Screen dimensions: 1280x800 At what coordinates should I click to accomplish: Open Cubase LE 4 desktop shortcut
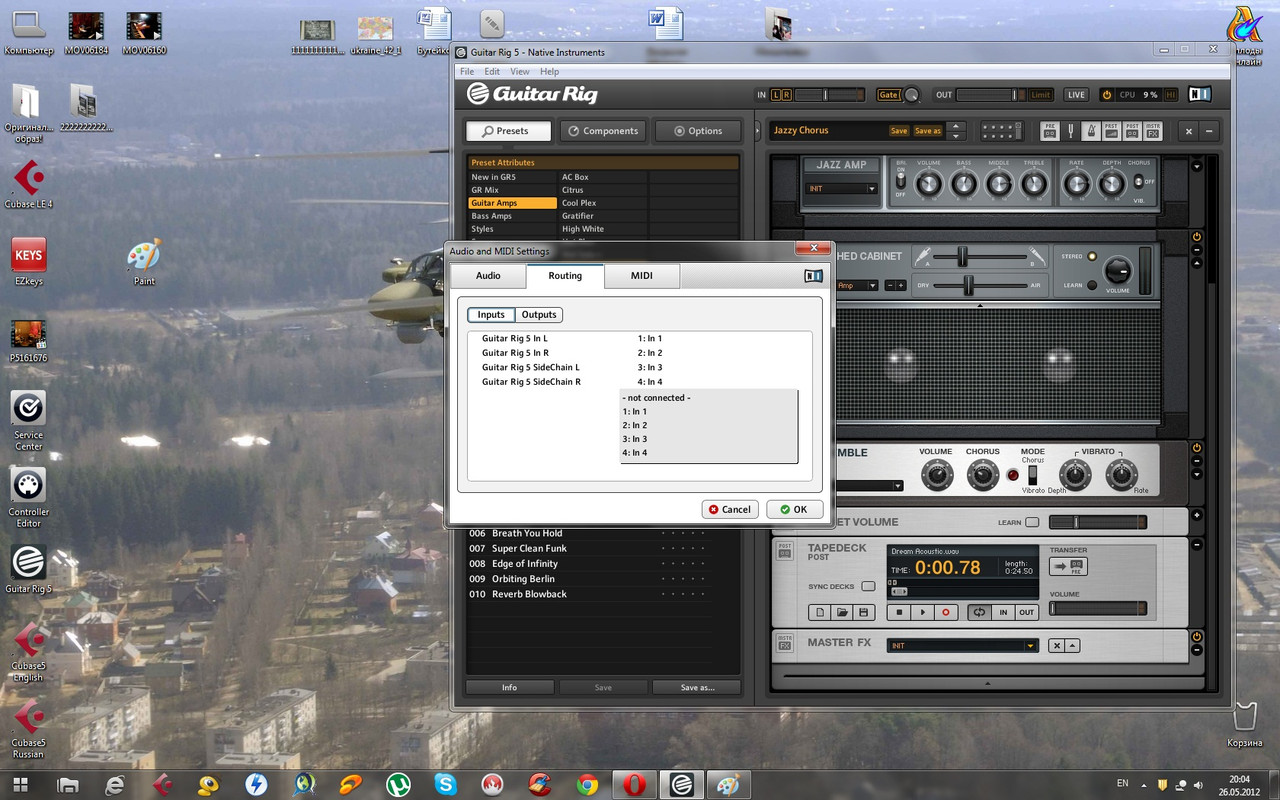(x=28, y=186)
